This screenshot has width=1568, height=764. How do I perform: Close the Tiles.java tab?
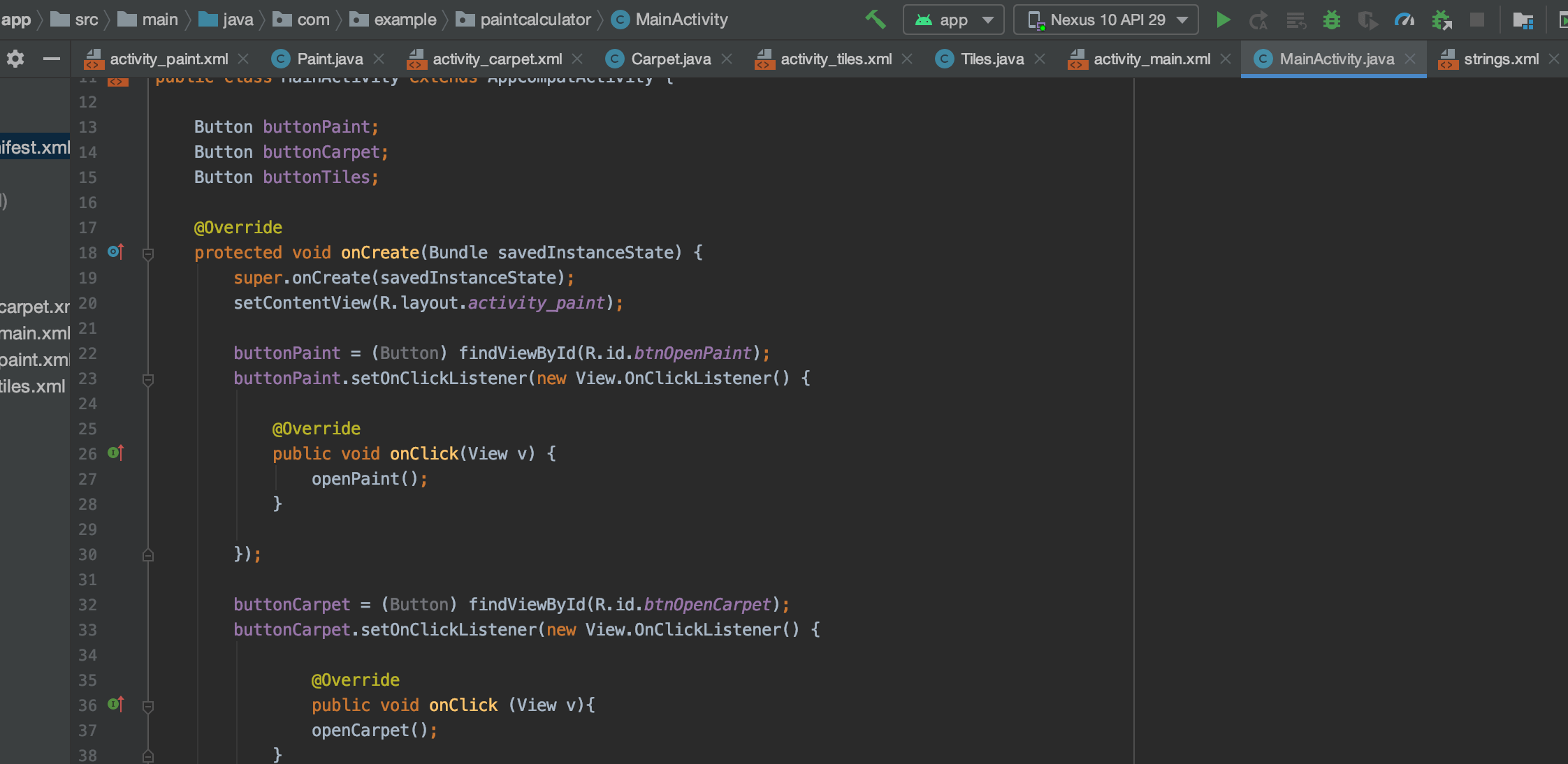click(x=1040, y=59)
